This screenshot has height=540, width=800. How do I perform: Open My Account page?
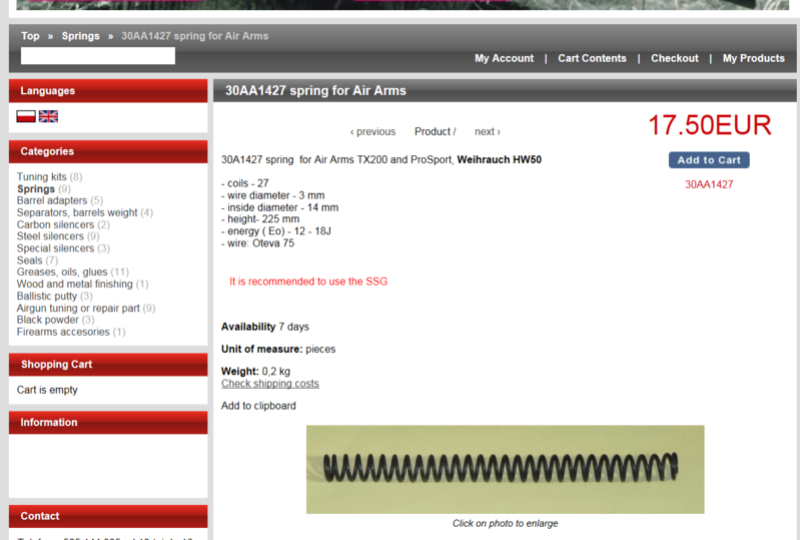click(x=504, y=58)
